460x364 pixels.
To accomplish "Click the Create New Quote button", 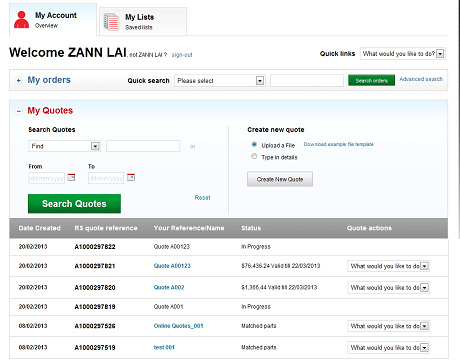I will [x=280, y=179].
